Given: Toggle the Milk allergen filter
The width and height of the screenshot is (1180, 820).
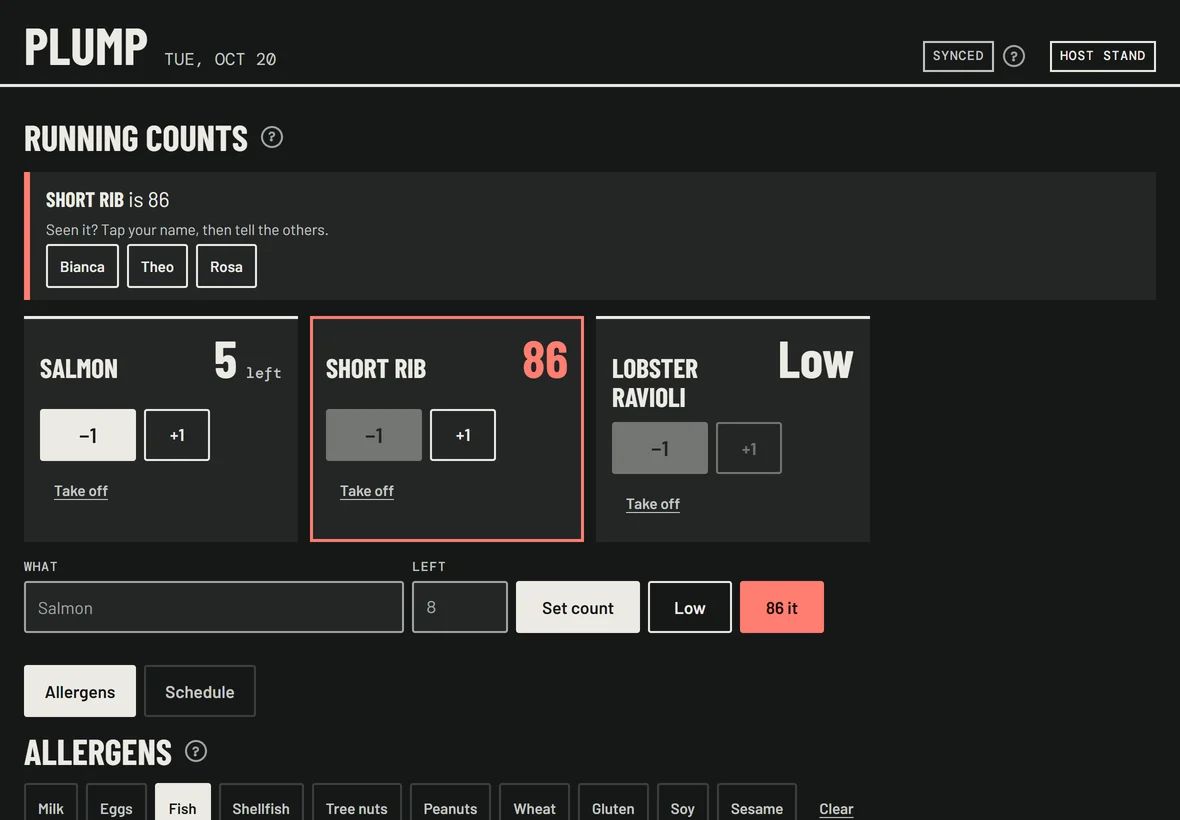Looking at the screenshot, I should click(x=50, y=802).
